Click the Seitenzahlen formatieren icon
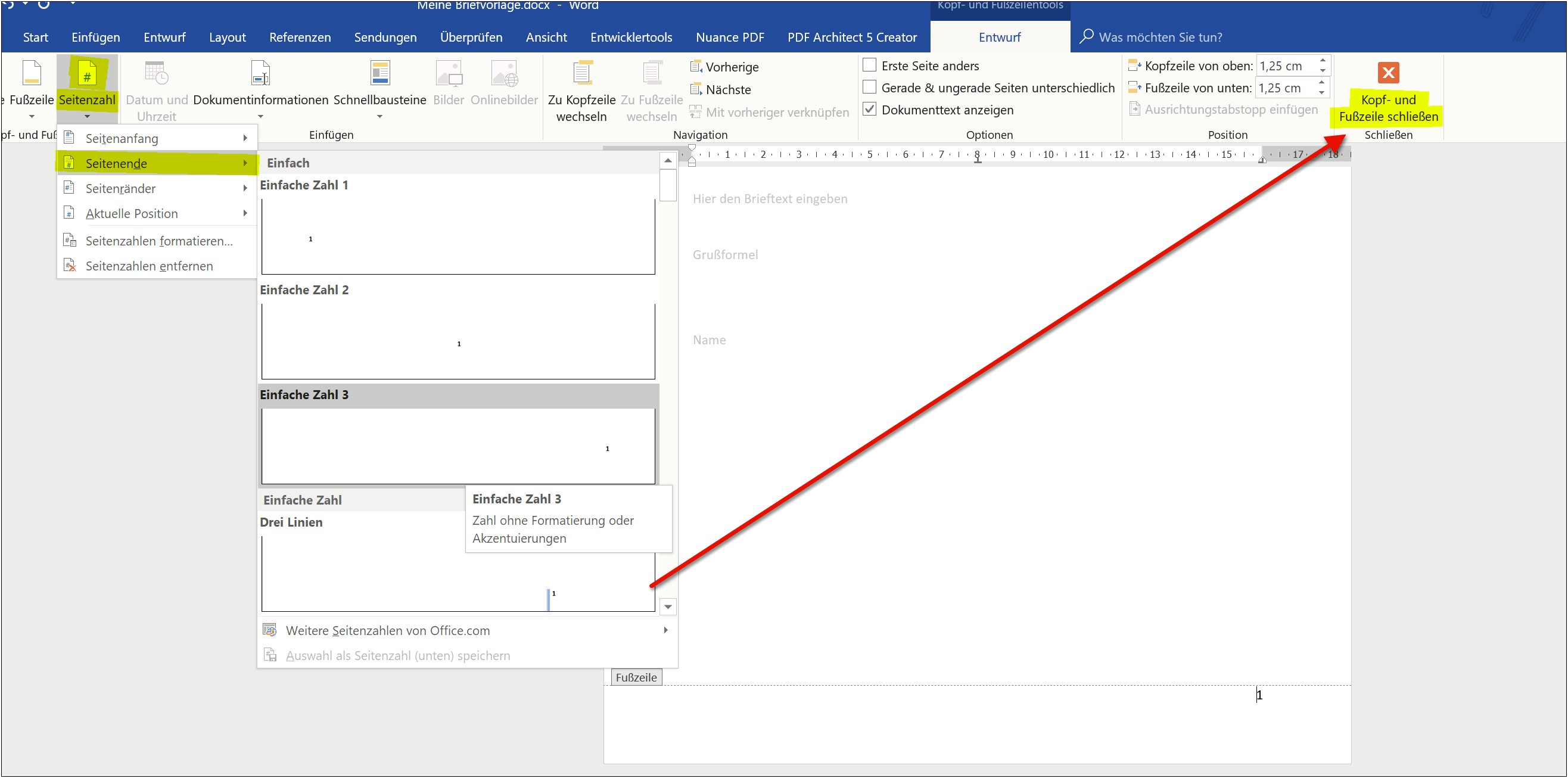Viewport: 1568px width, 778px height. [70, 241]
